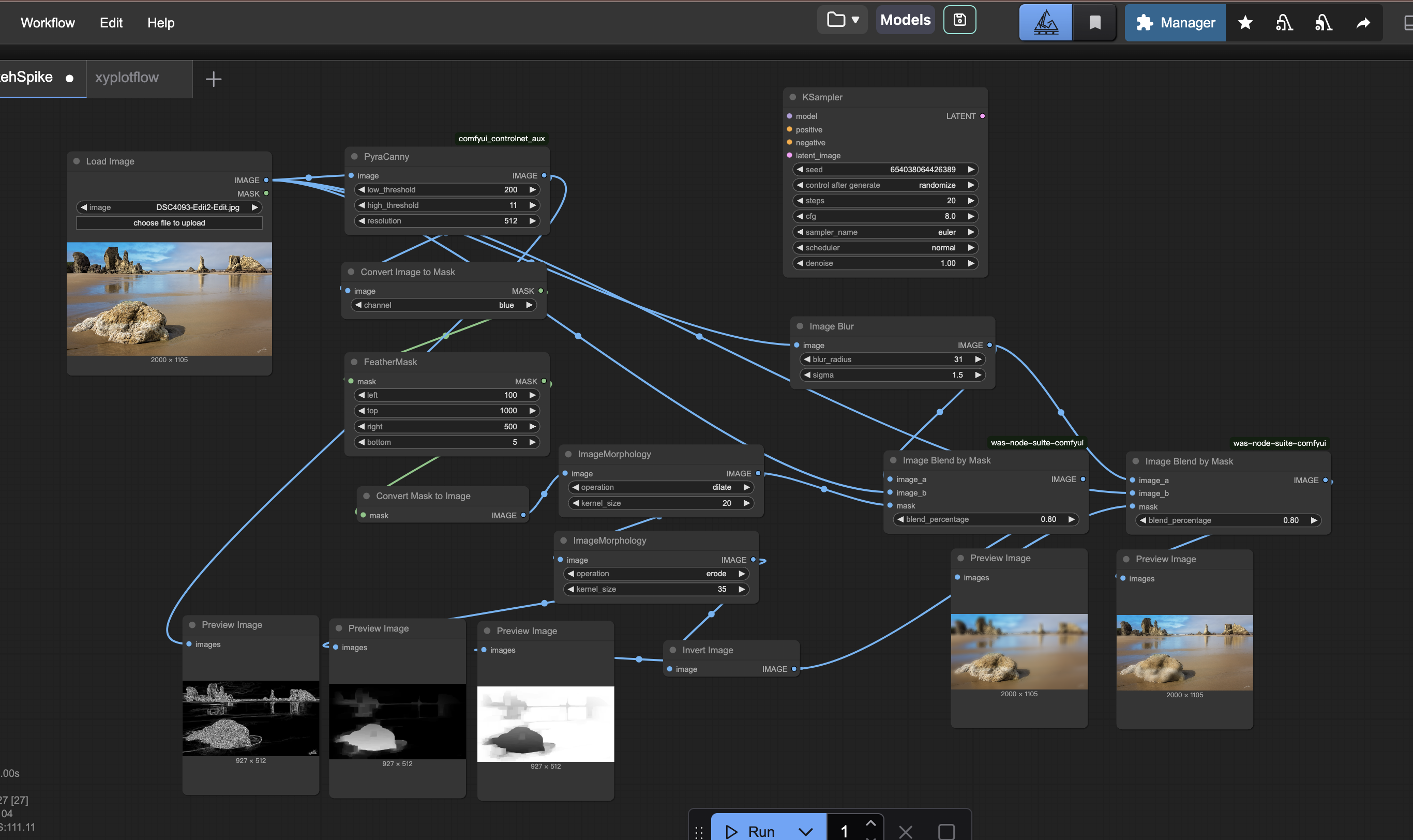Collapse the Load Image node via its dot
This screenshot has width=1413, height=840.
click(x=77, y=161)
